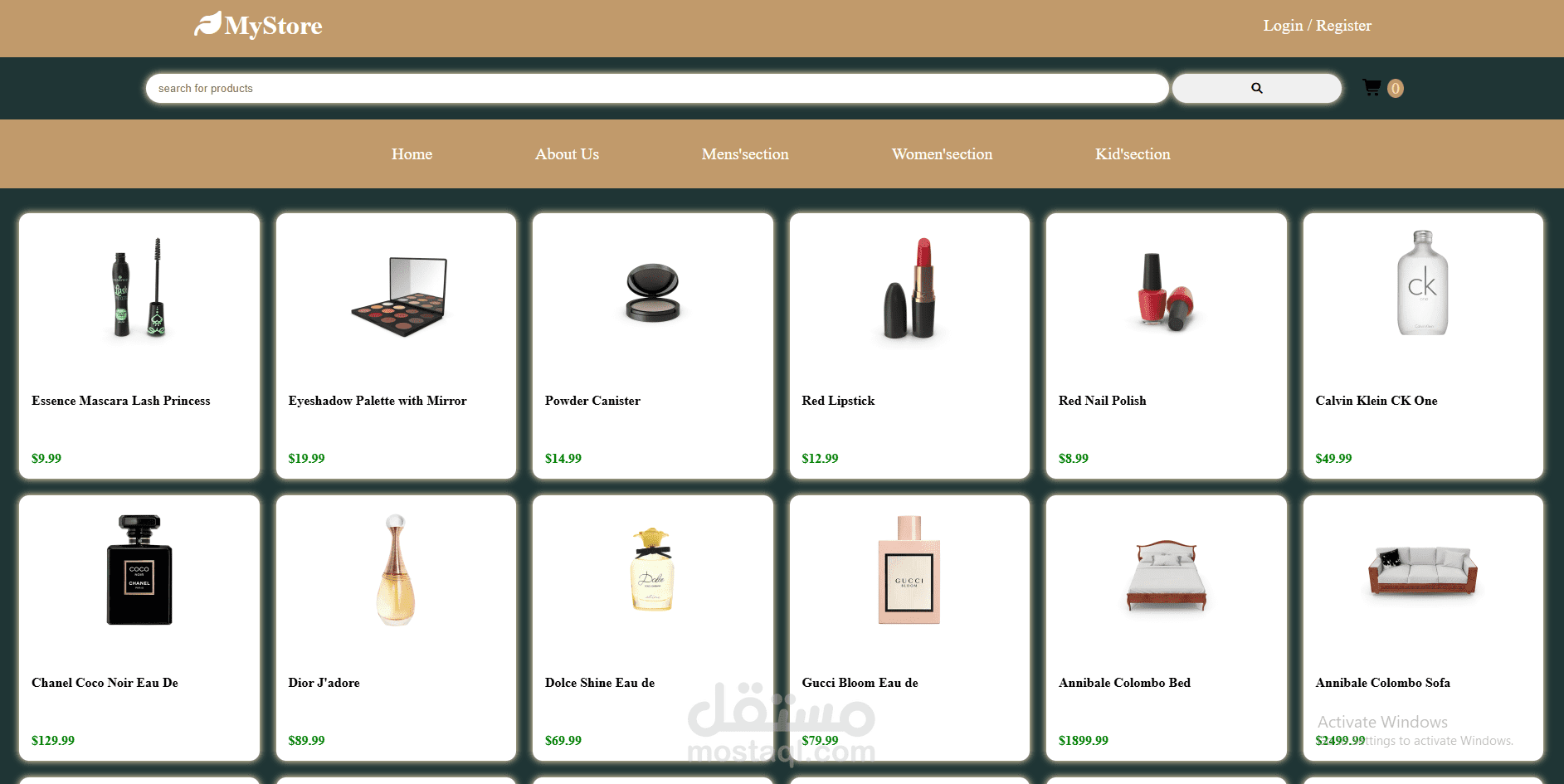1564x784 pixels.
Task: View the Dolce Shine perfume image
Action: [x=653, y=569]
